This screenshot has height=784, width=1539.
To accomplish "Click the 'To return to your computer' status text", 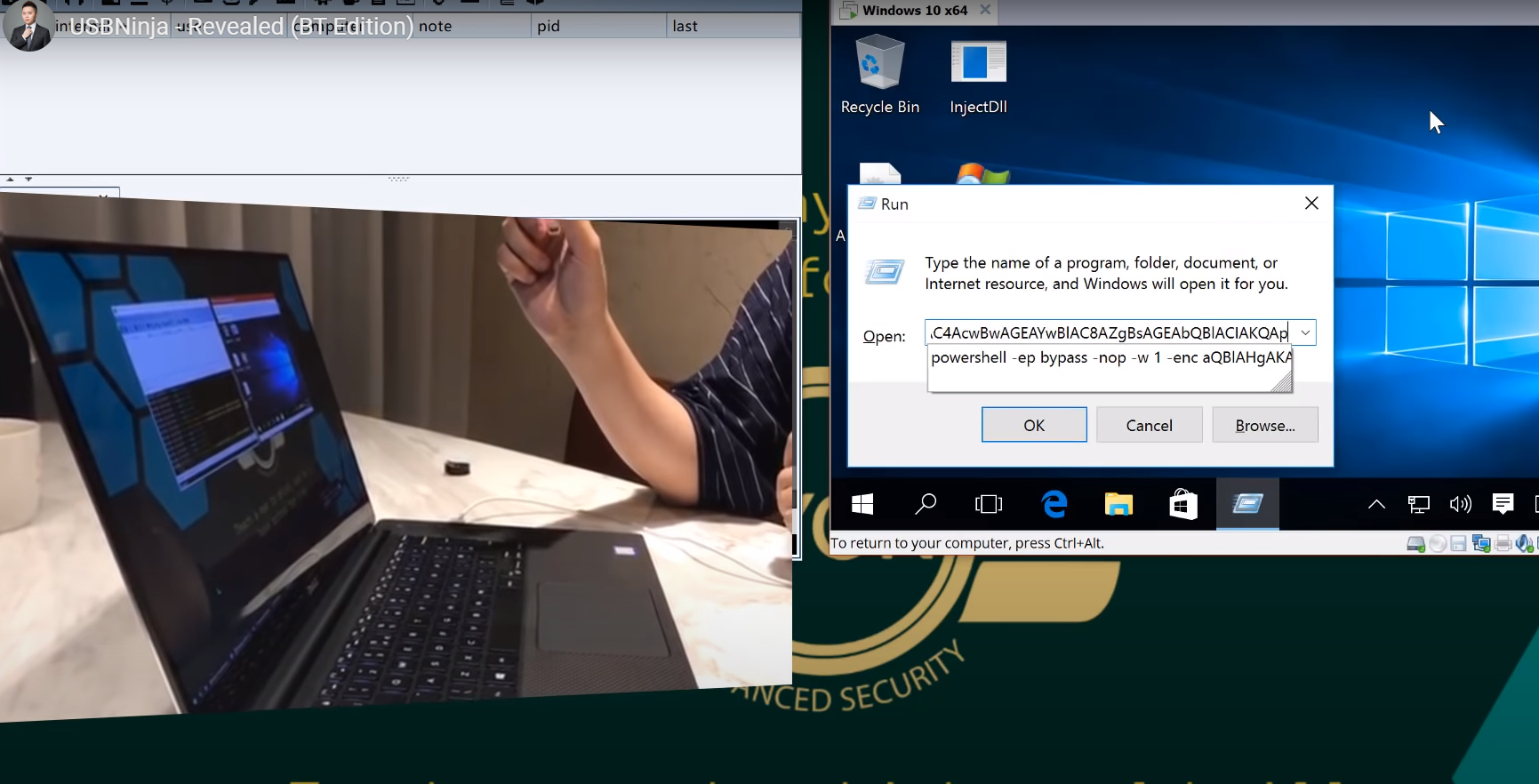I will pos(967,543).
